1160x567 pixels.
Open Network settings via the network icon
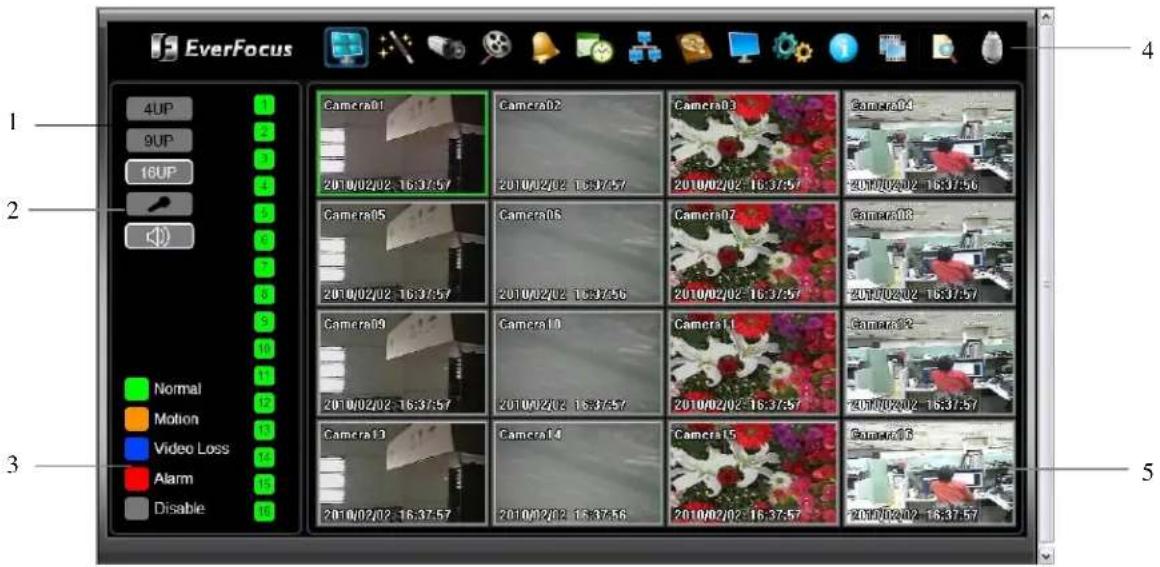tap(644, 49)
